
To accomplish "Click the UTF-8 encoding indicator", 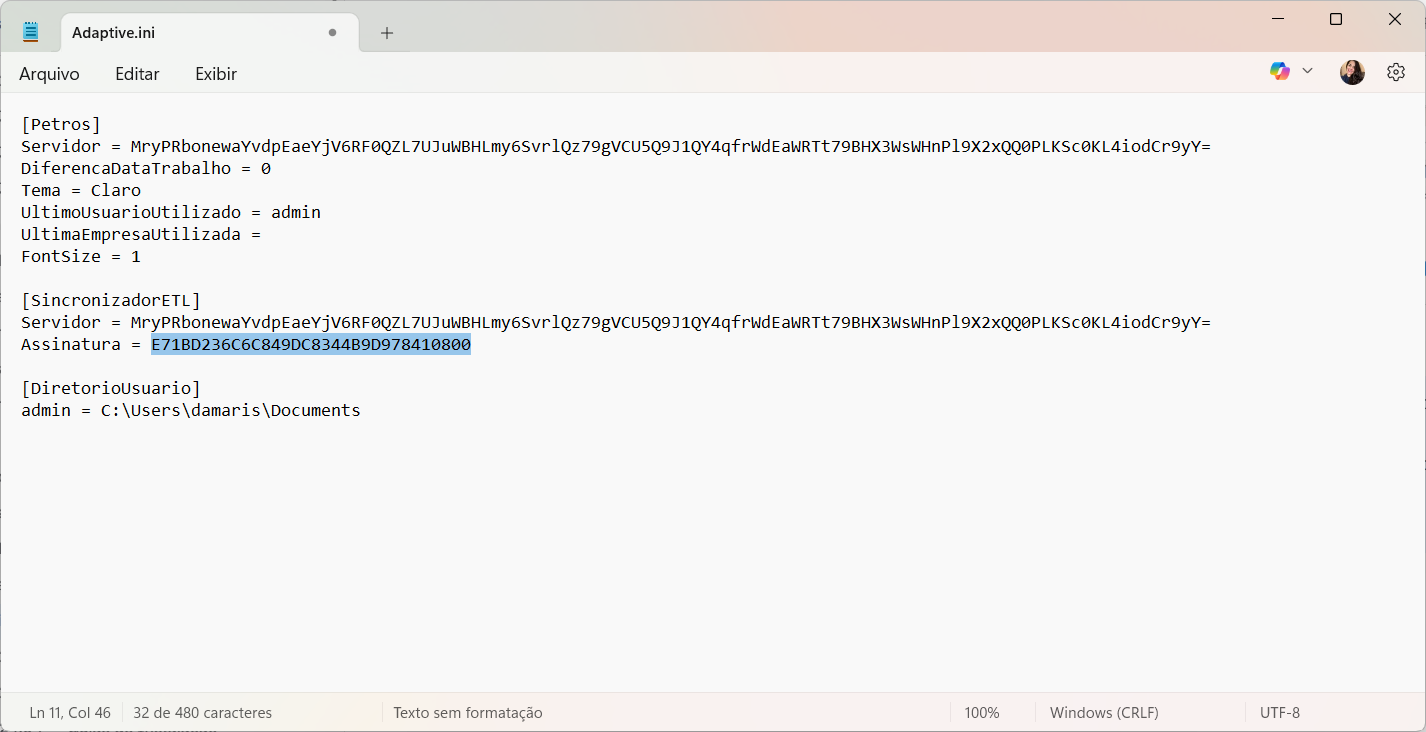I will coord(1280,713).
